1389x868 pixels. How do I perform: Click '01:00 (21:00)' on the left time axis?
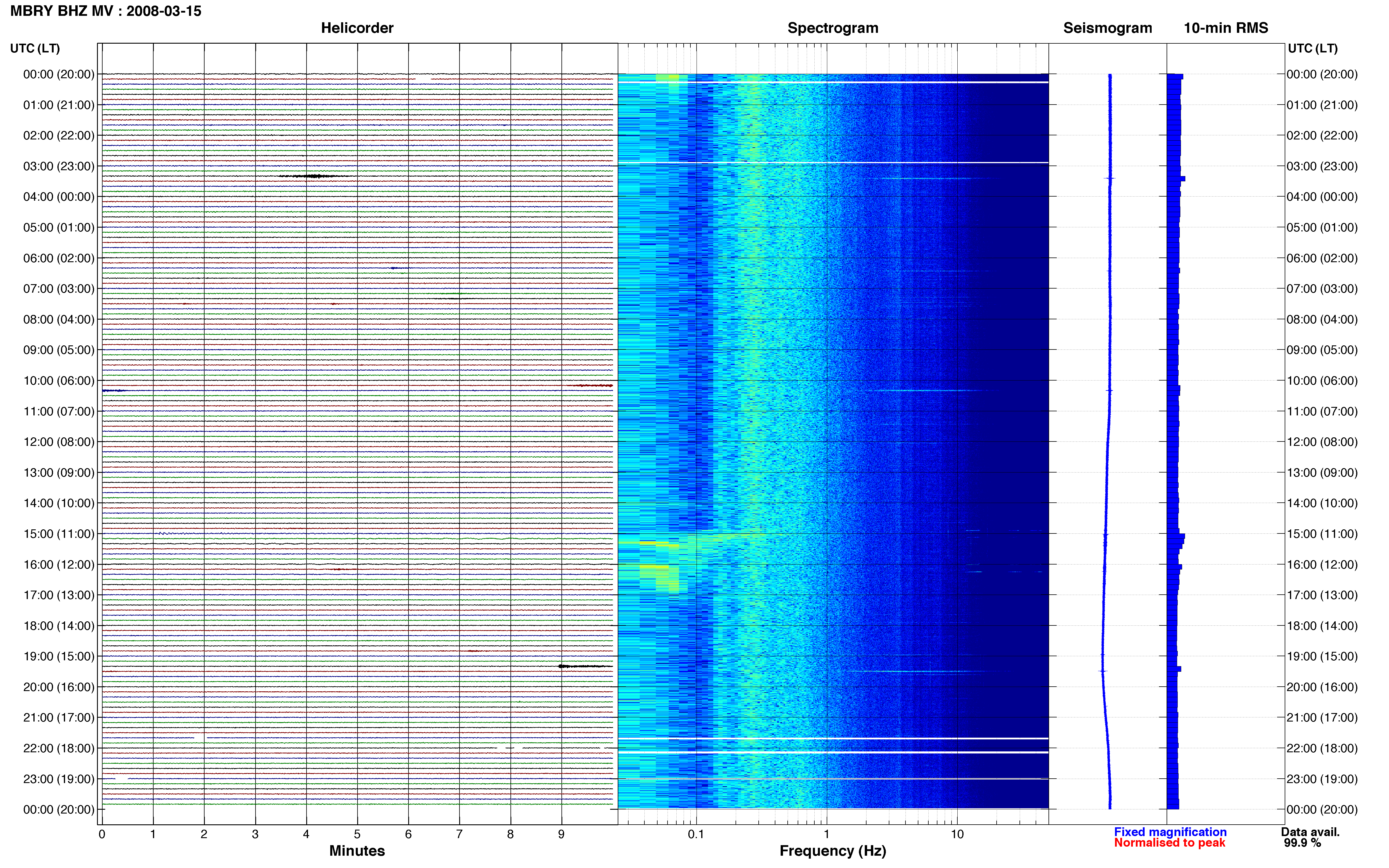click(59, 105)
